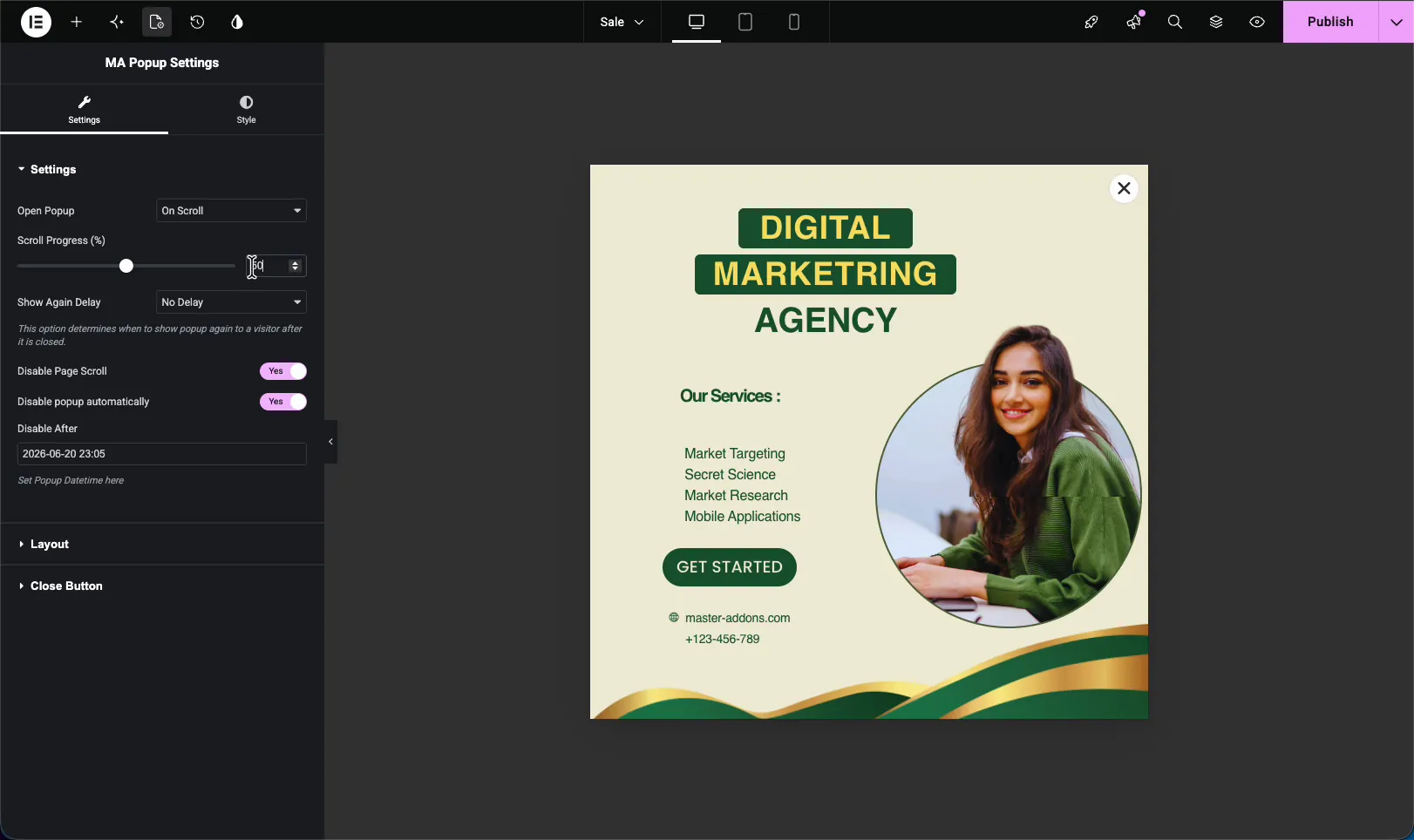Switch to Mobile responsive view
The height and width of the screenshot is (840, 1414).
794,22
